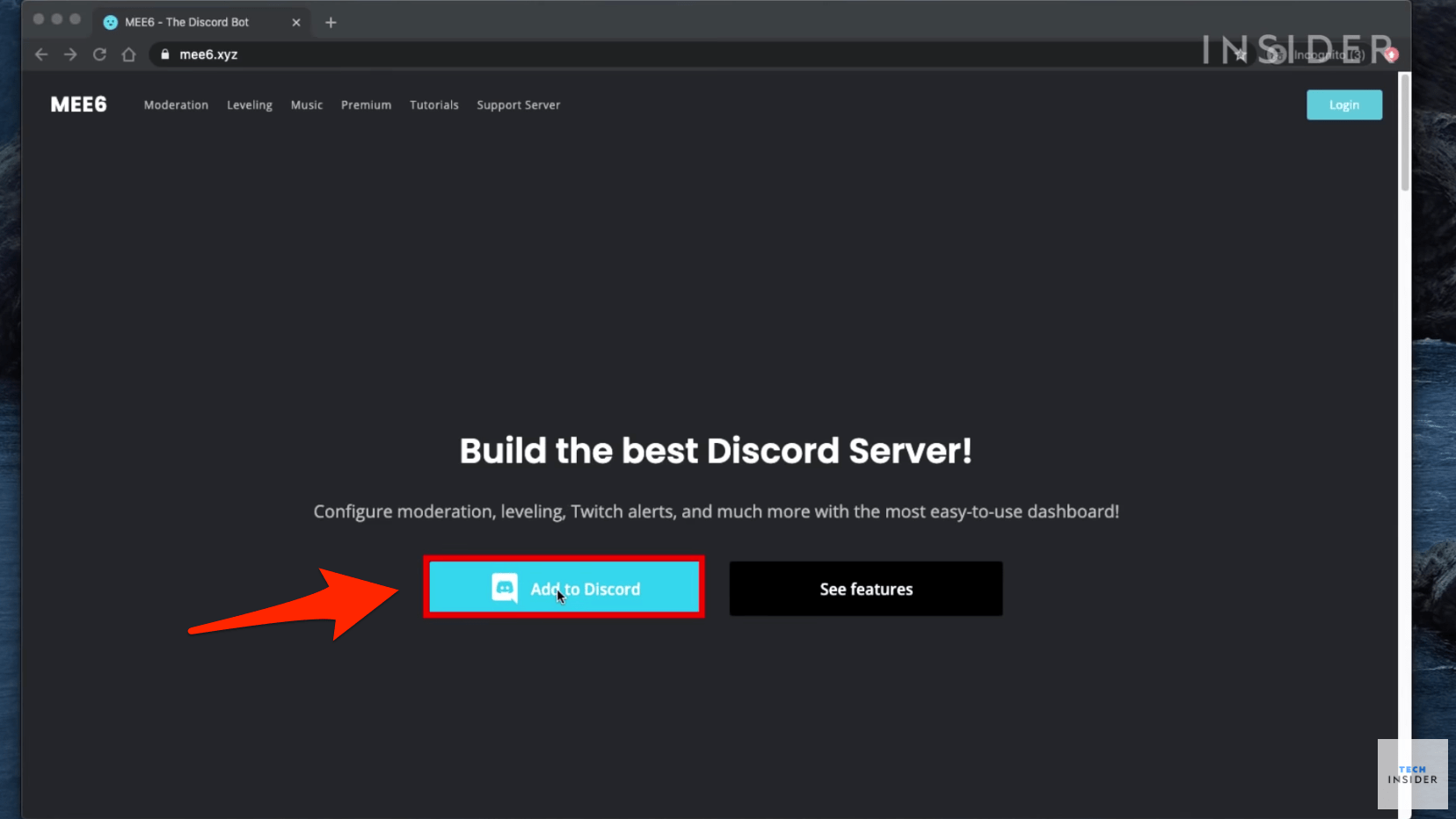The height and width of the screenshot is (819, 1456).
Task: Click the padlock site security icon
Action: [164, 54]
